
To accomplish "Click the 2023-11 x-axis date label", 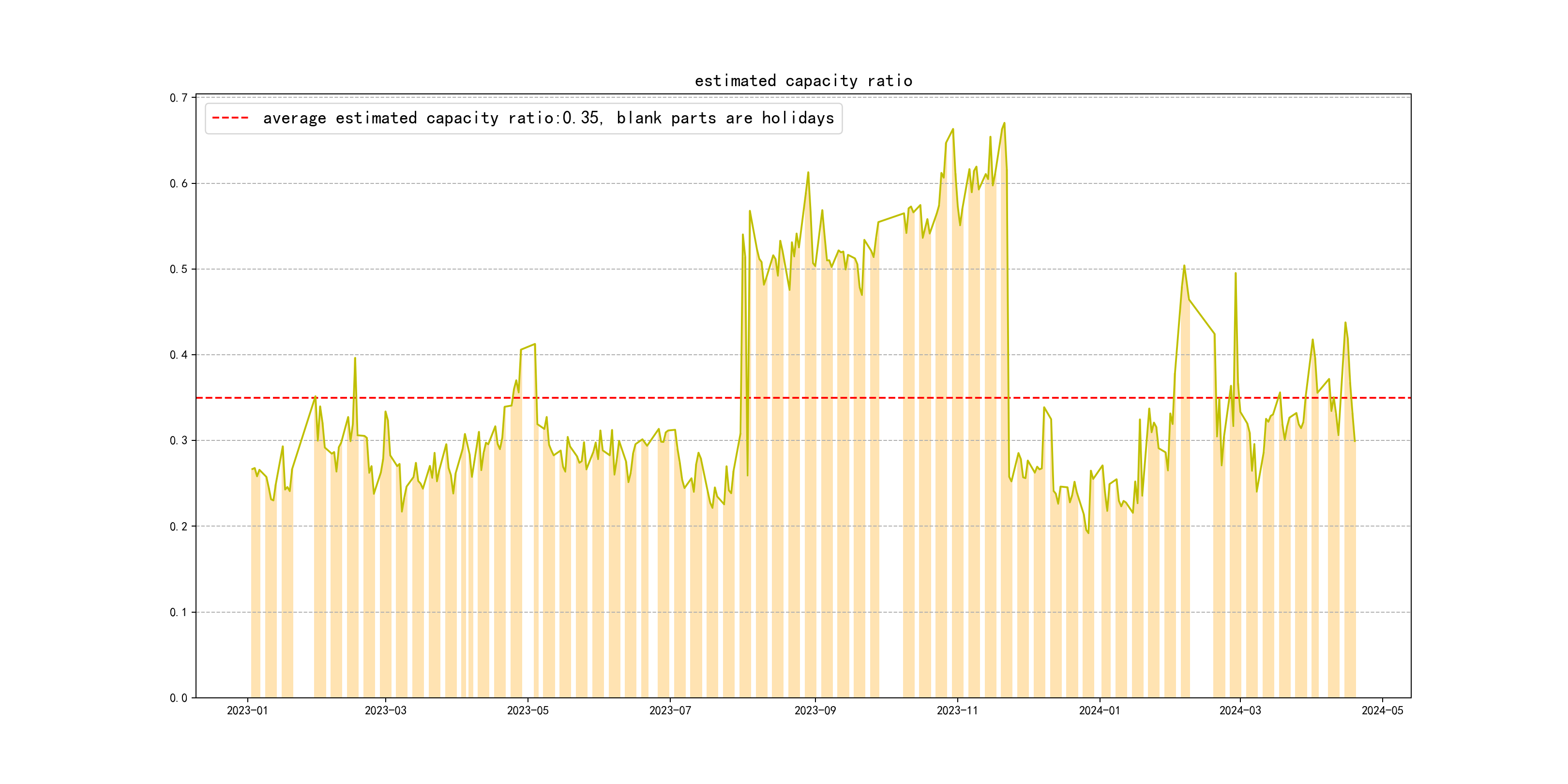I will 957,710.
